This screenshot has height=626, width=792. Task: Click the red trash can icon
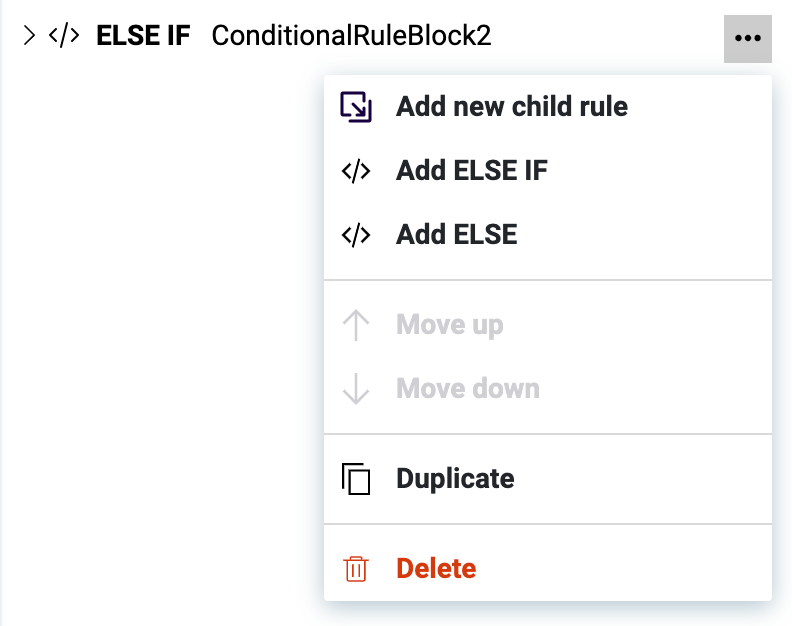click(356, 569)
